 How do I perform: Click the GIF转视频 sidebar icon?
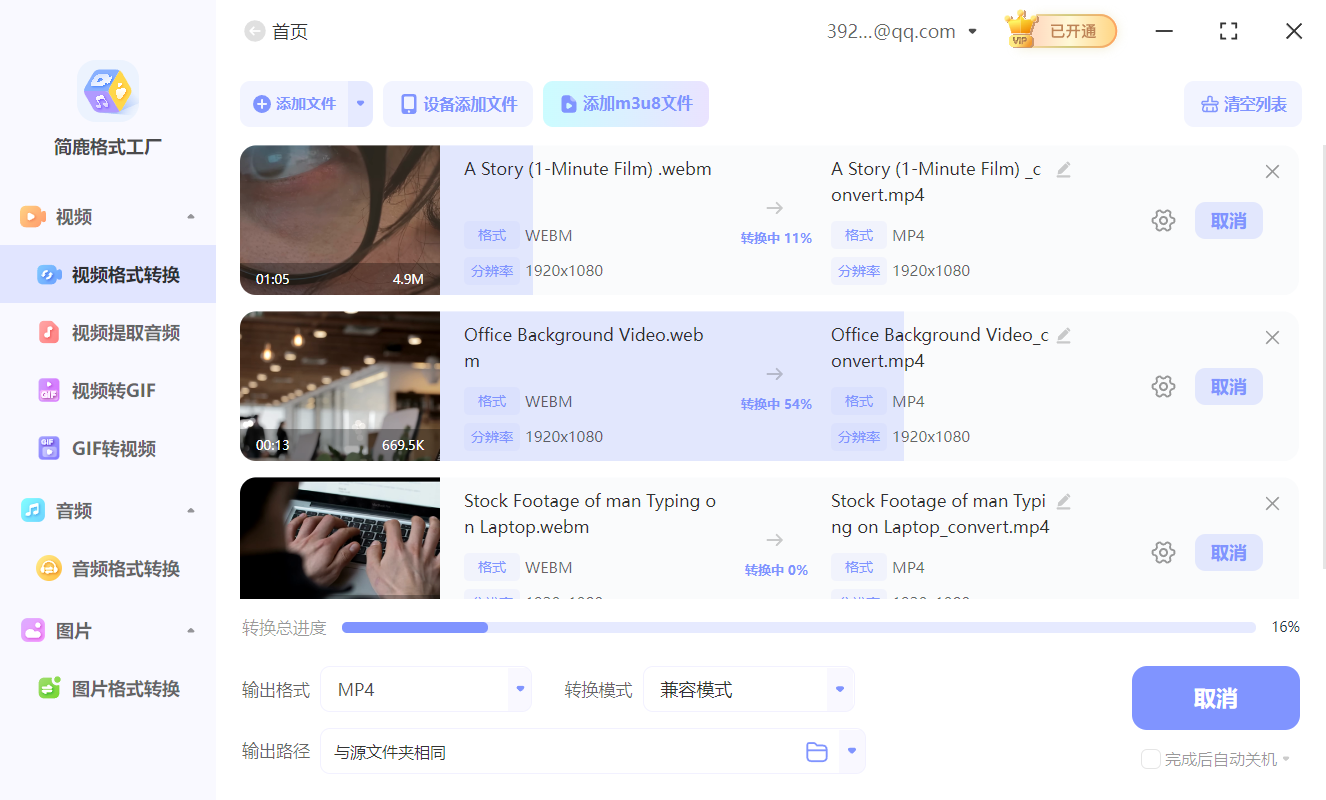[x=49, y=448]
